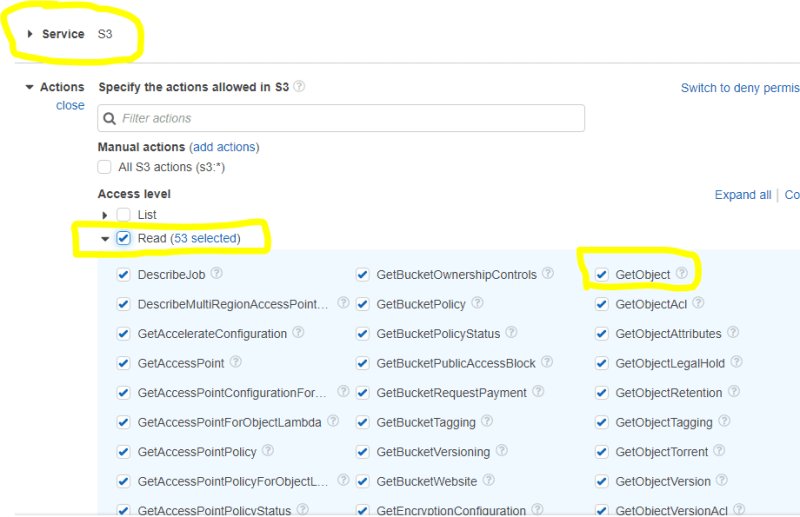Open help for GetBucketOwnershipControls
Image resolution: width=800 pixels, height=517 pixels.
tap(547, 273)
